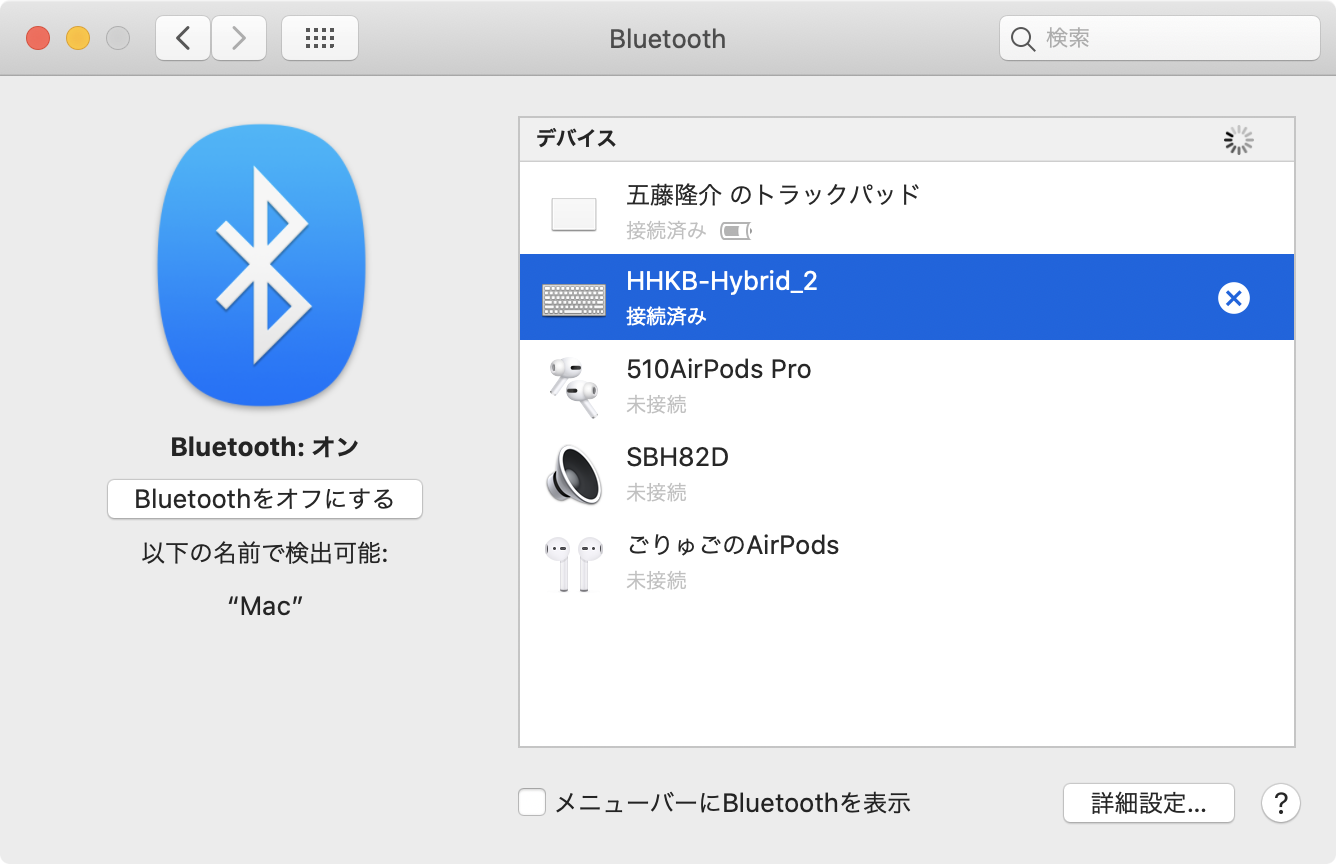This screenshot has width=1336, height=864.
Task: Select ごりゅごのAirPods in the list
Action: 732,546
